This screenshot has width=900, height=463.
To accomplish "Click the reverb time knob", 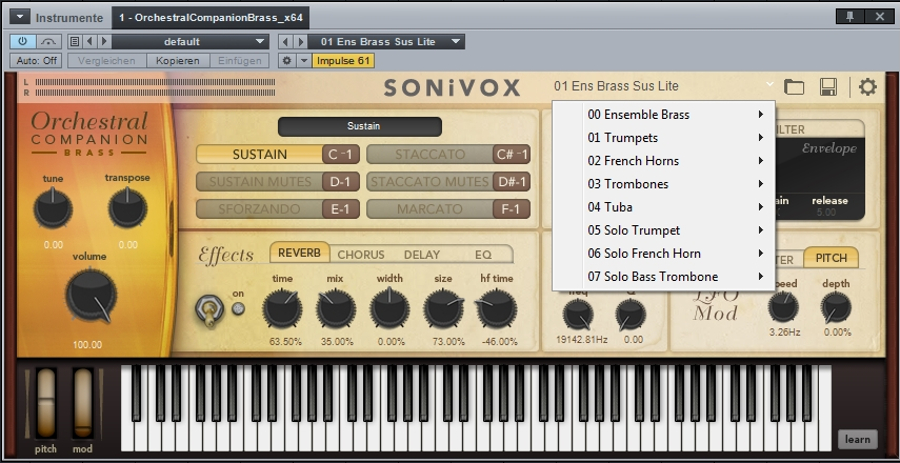I will coord(282,309).
